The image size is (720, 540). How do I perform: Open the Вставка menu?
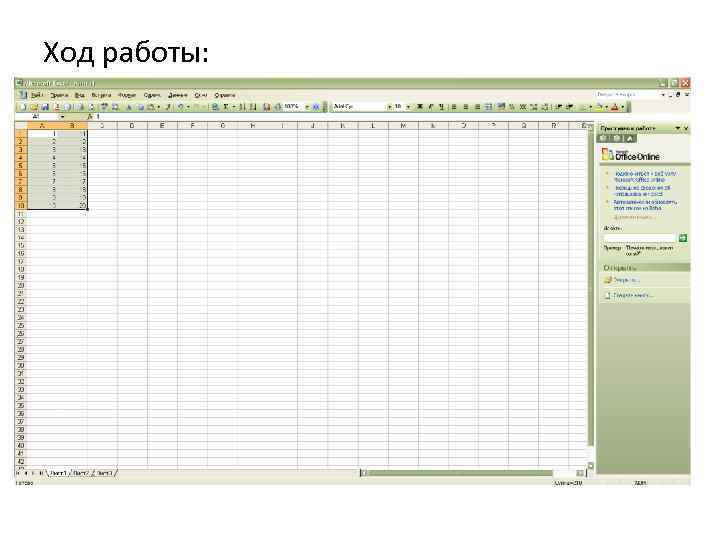click(101, 95)
